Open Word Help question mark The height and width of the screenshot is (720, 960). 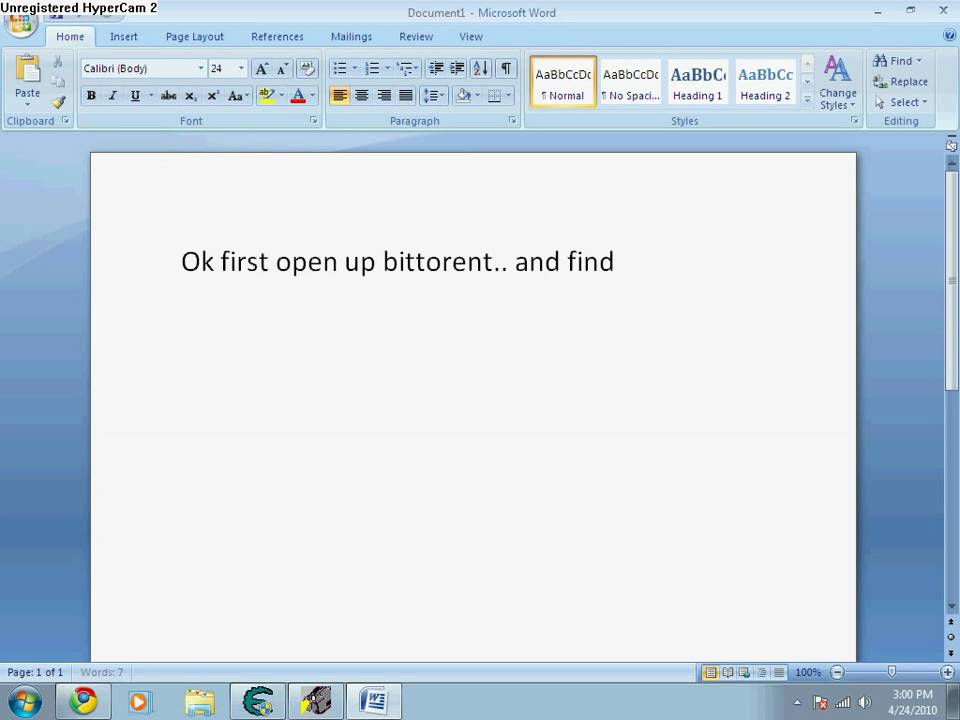click(x=950, y=36)
